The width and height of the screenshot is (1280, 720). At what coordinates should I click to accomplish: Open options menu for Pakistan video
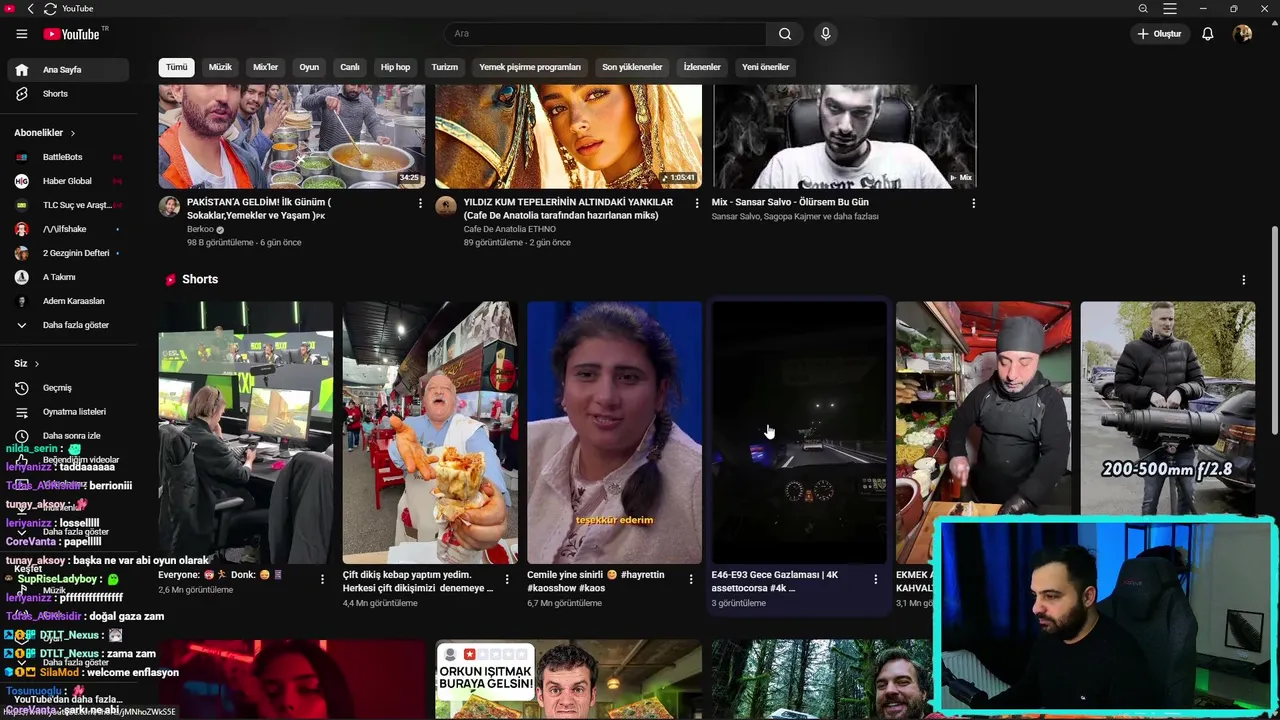(420, 203)
